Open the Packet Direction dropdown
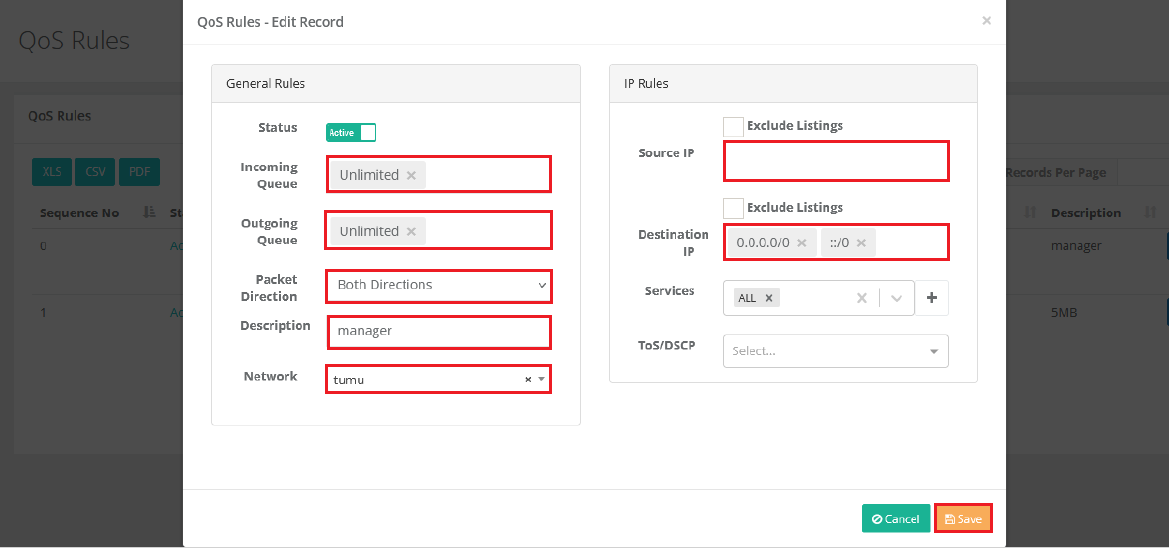 [x=439, y=285]
